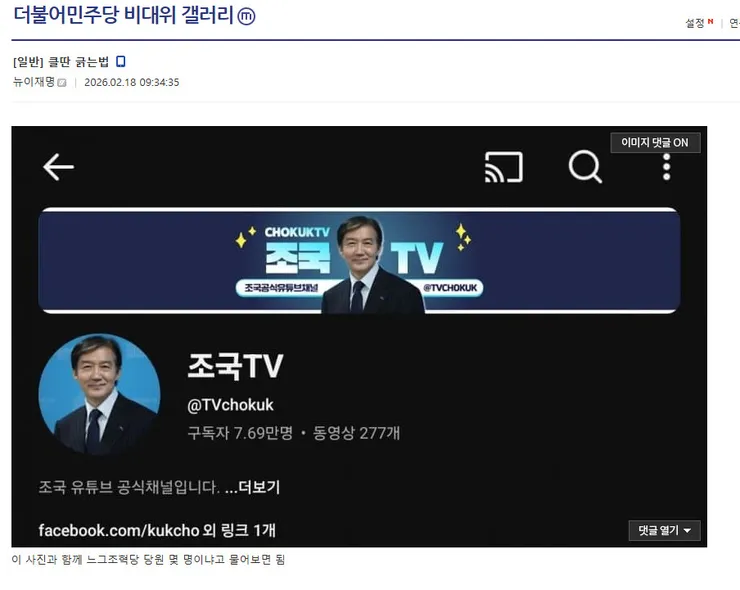Image resolution: width=740 pixels, height=590 pixels.
Task: Open 더불어민주당 비대위 갤러리 title link
Action: 124,16
